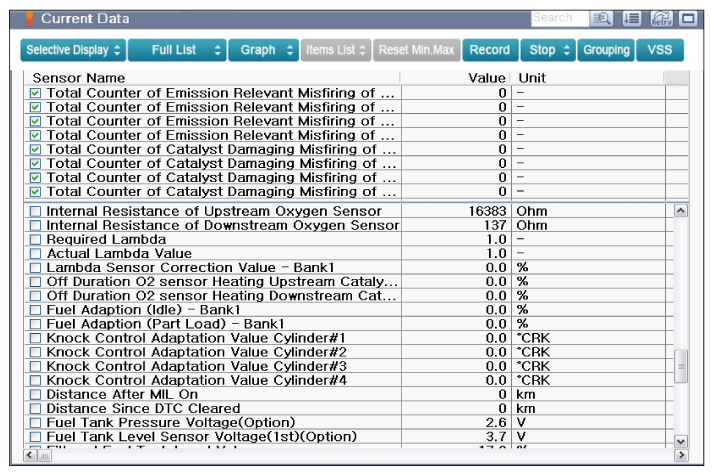This screenshot has height=475, width=714.
Task: Check Fuel Tank Pressure Voltage(Option)
Action: click(x=35, y=423)
